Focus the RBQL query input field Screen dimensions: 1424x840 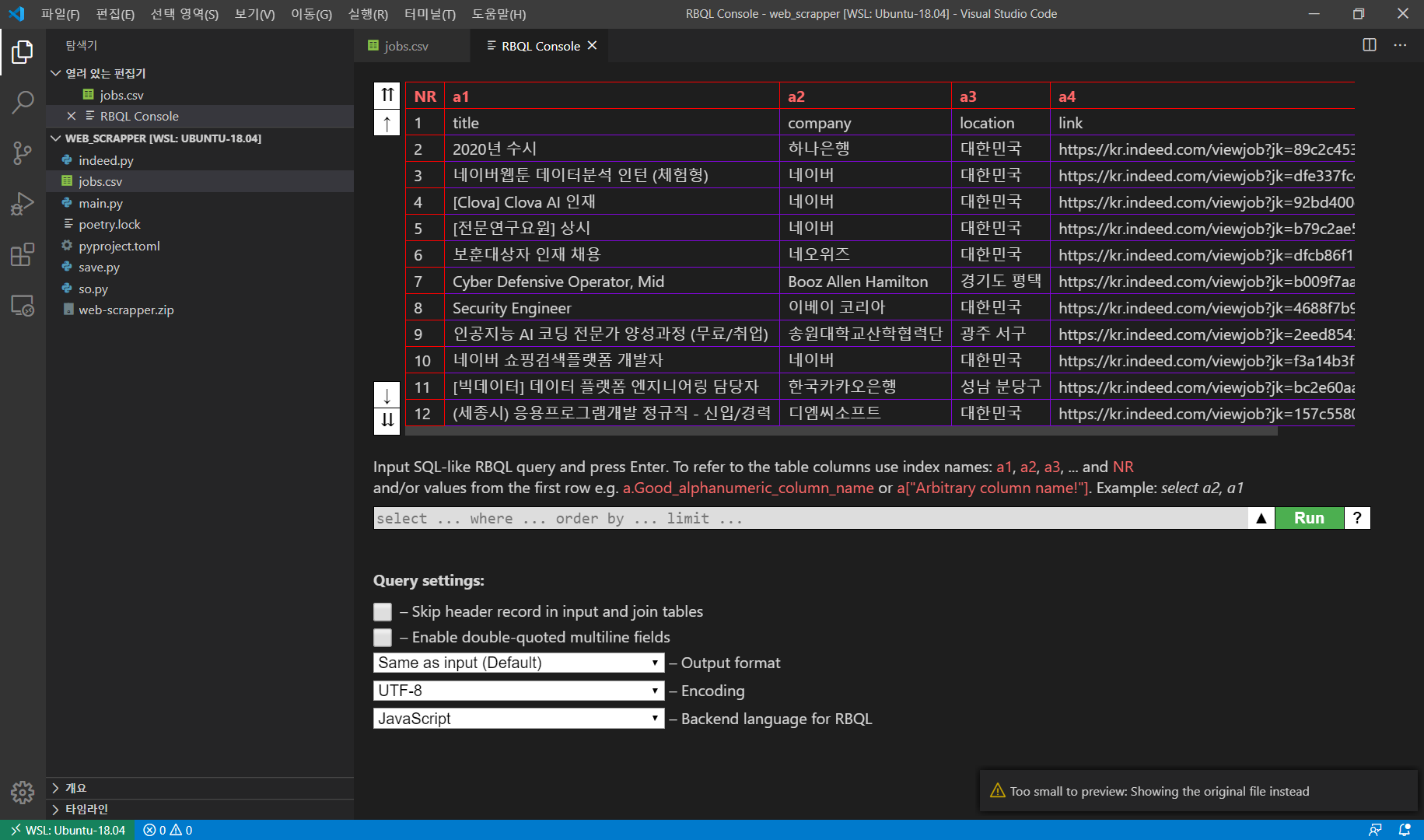(x=810, y=518)
